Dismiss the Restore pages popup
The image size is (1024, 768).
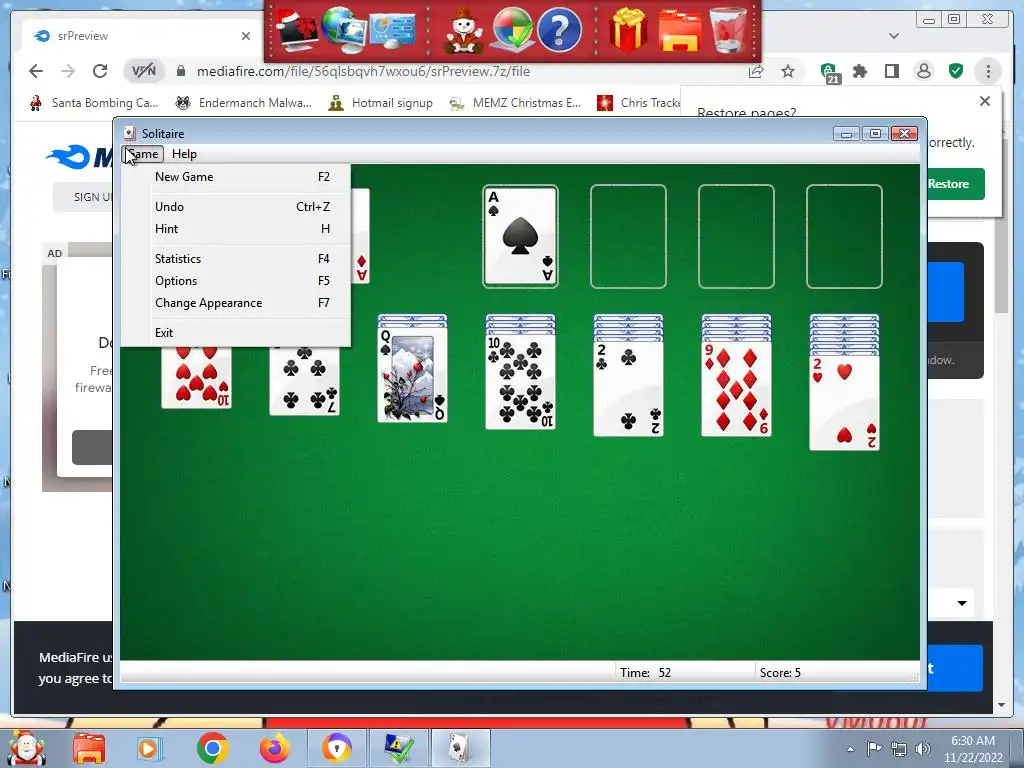tap(985, 101)
